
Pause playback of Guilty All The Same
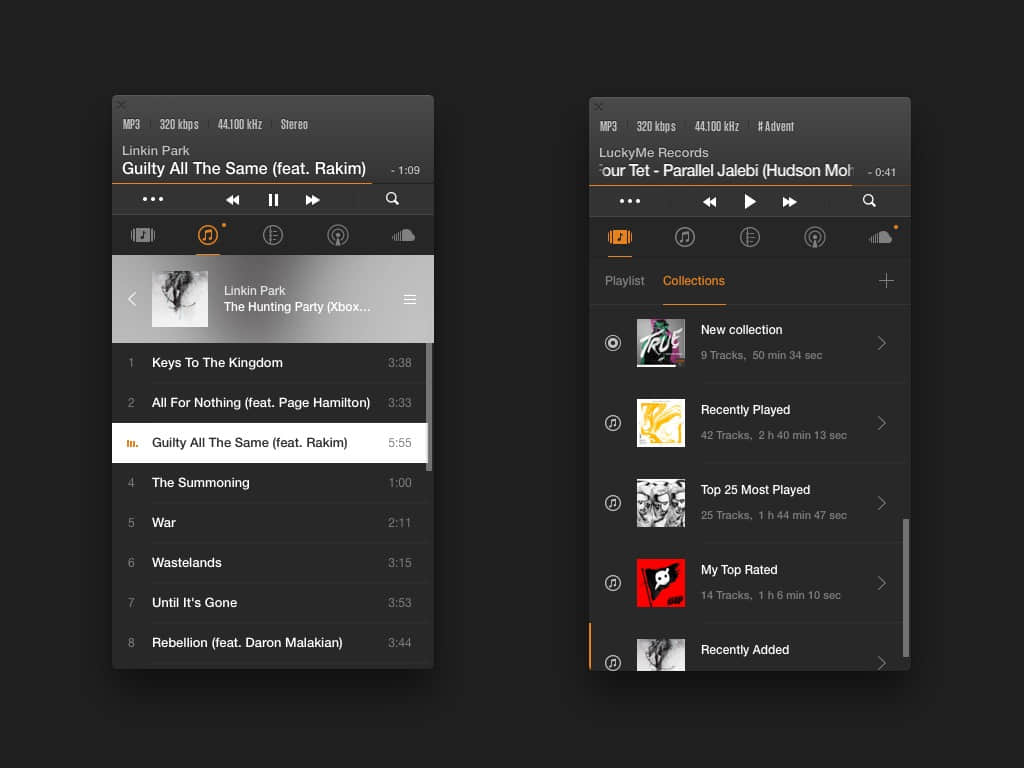(x=272, y=199)
